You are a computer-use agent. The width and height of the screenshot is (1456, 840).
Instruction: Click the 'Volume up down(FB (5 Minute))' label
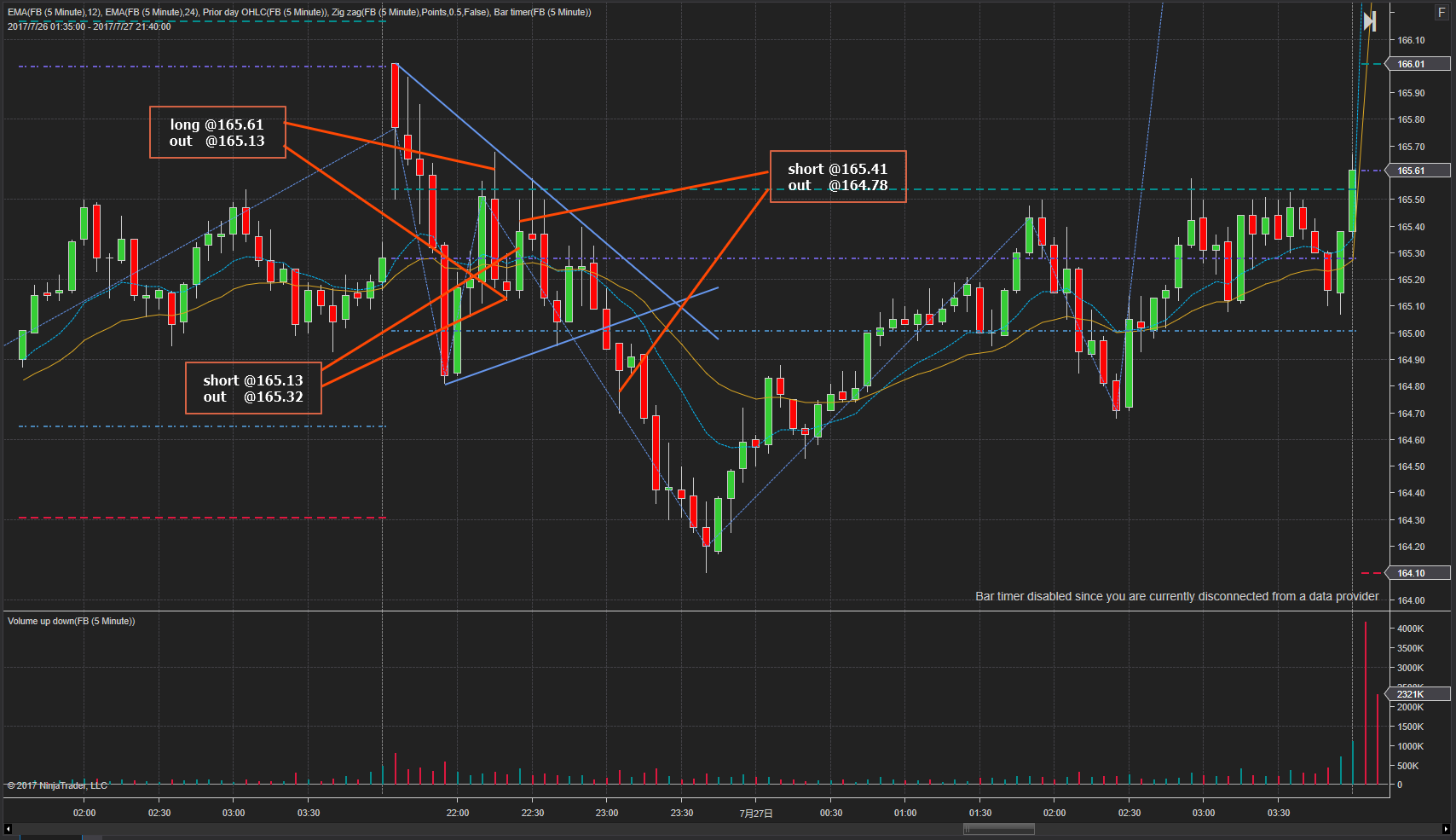[72, 621]
